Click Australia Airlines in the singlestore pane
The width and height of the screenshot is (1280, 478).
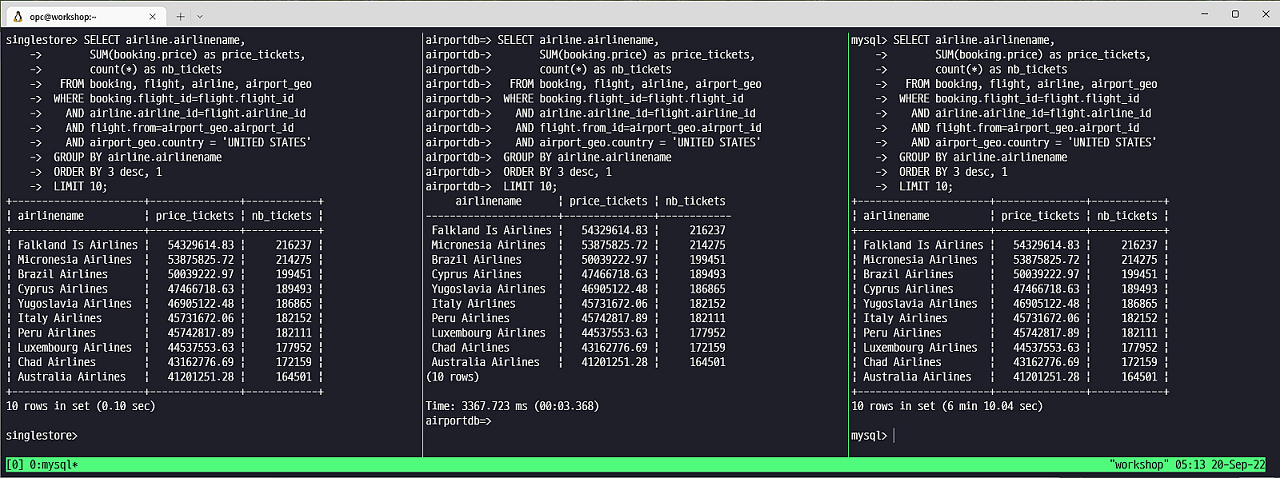tap(72, 377)
